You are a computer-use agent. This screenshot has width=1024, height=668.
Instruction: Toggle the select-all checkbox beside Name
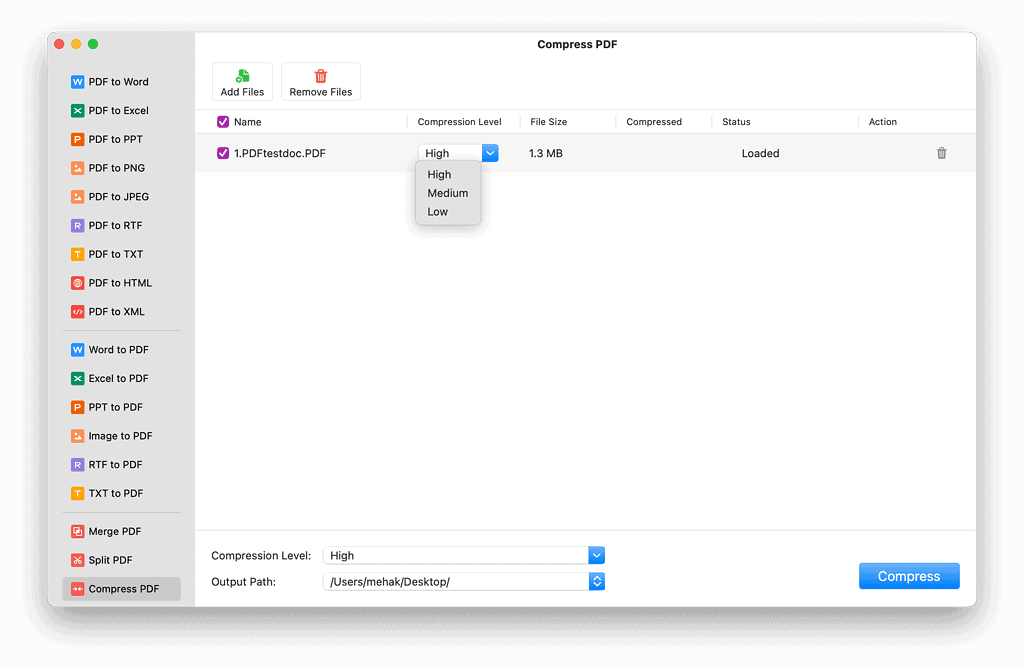[223, 122]
